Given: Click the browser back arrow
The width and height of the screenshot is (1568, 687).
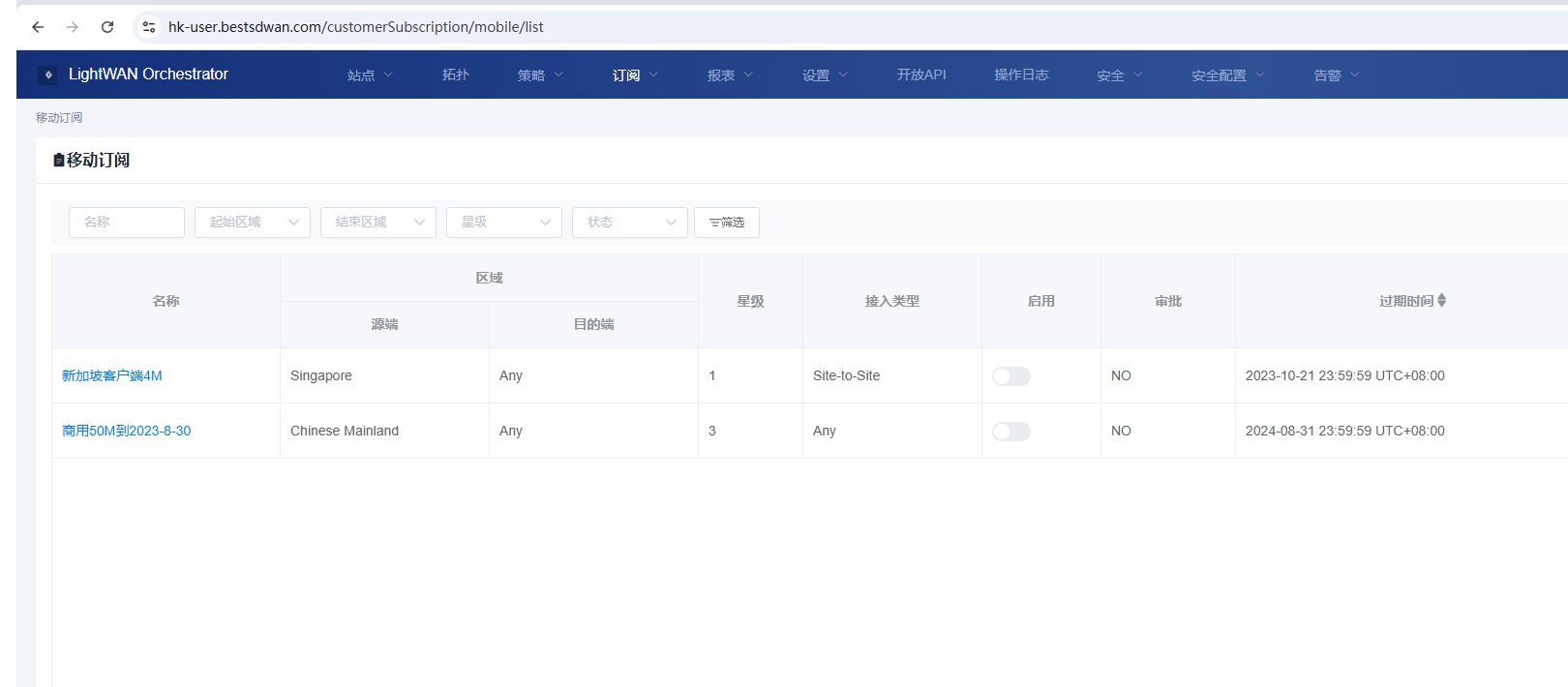Looking at the screenshot, I should point(38,27).
